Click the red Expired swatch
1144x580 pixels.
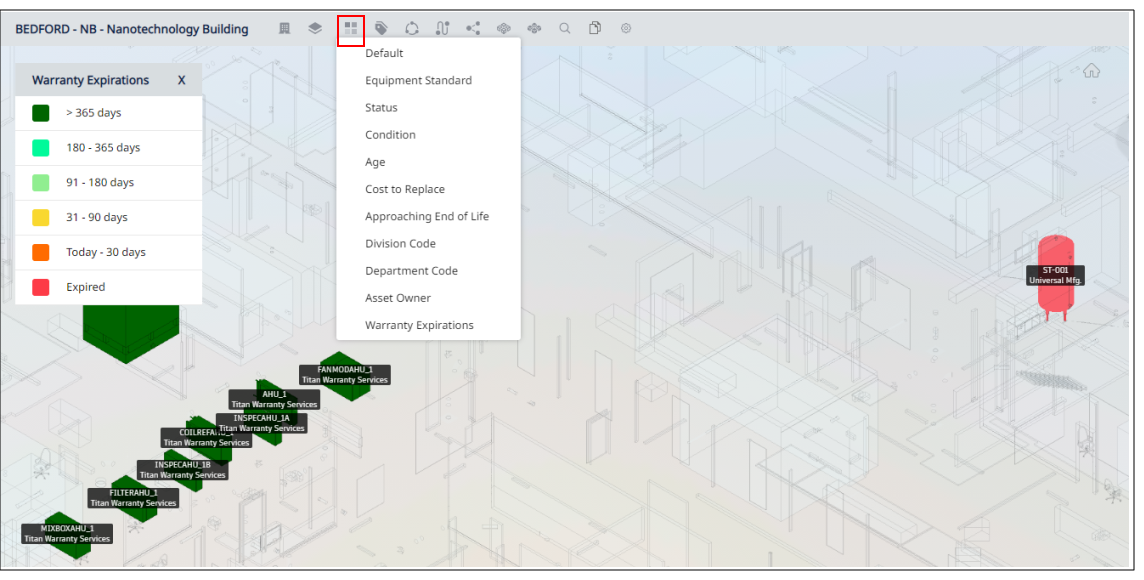(41, 287)
